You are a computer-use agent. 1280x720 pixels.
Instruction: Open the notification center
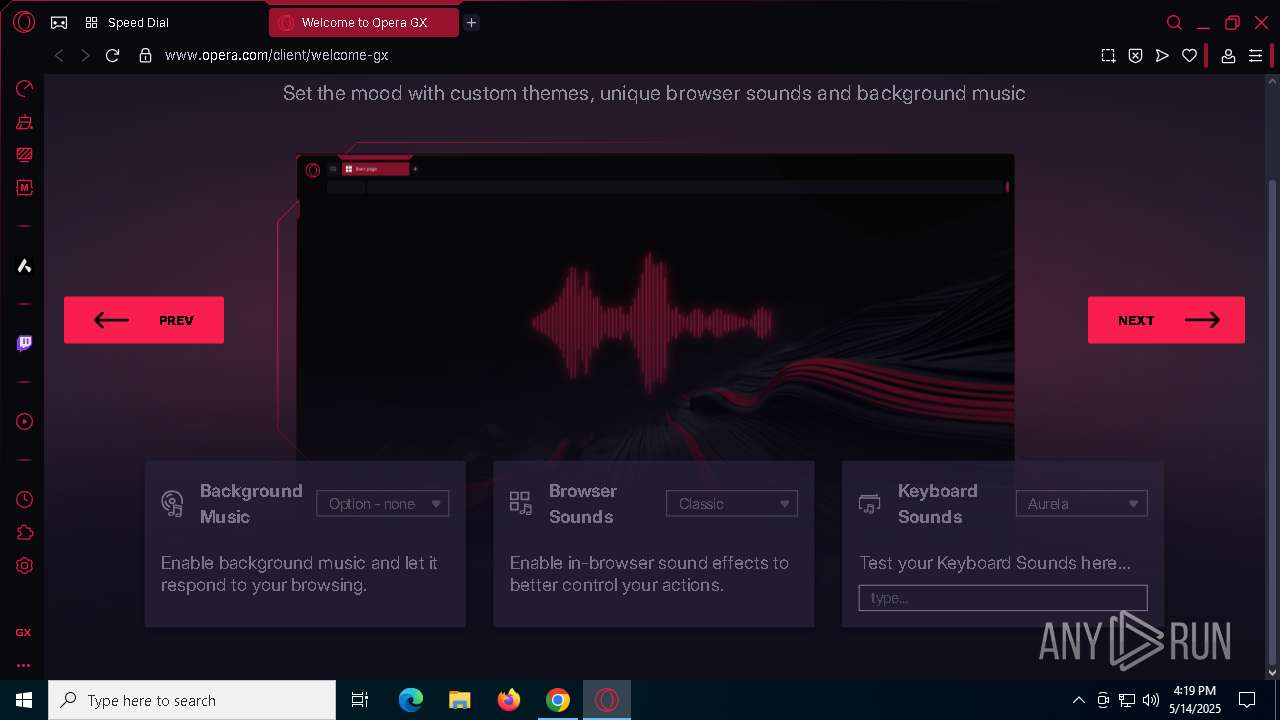tap(1247, 700)
